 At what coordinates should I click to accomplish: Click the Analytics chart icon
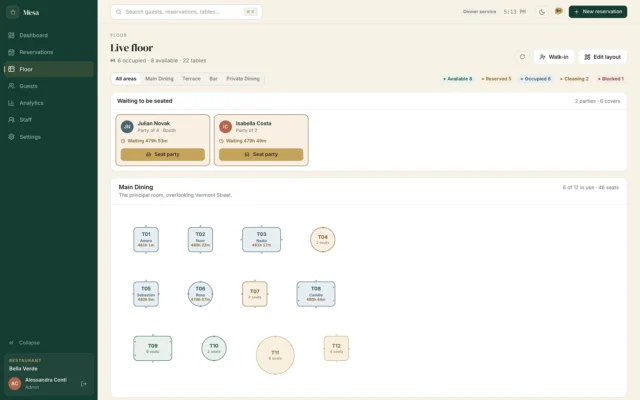pyautogui.click(x=11, y=103)
